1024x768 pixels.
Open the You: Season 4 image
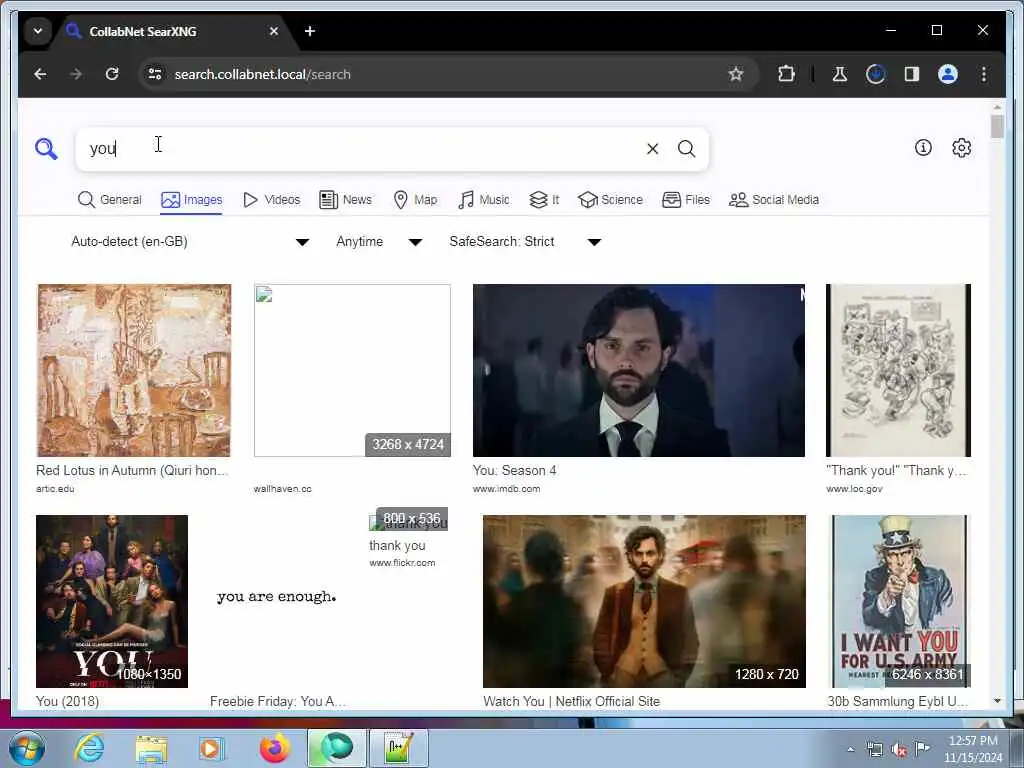click(x=639, y=370)
